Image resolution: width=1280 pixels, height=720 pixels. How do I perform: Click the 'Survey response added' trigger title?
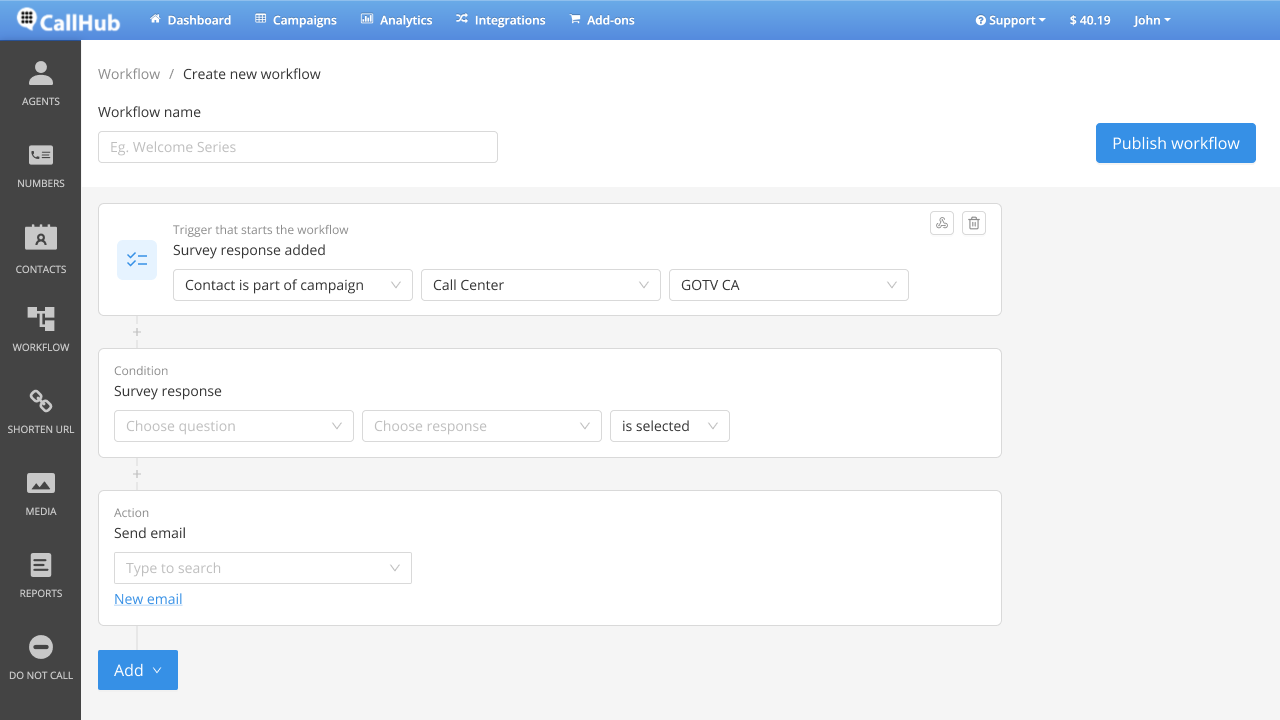pos(249,250)
